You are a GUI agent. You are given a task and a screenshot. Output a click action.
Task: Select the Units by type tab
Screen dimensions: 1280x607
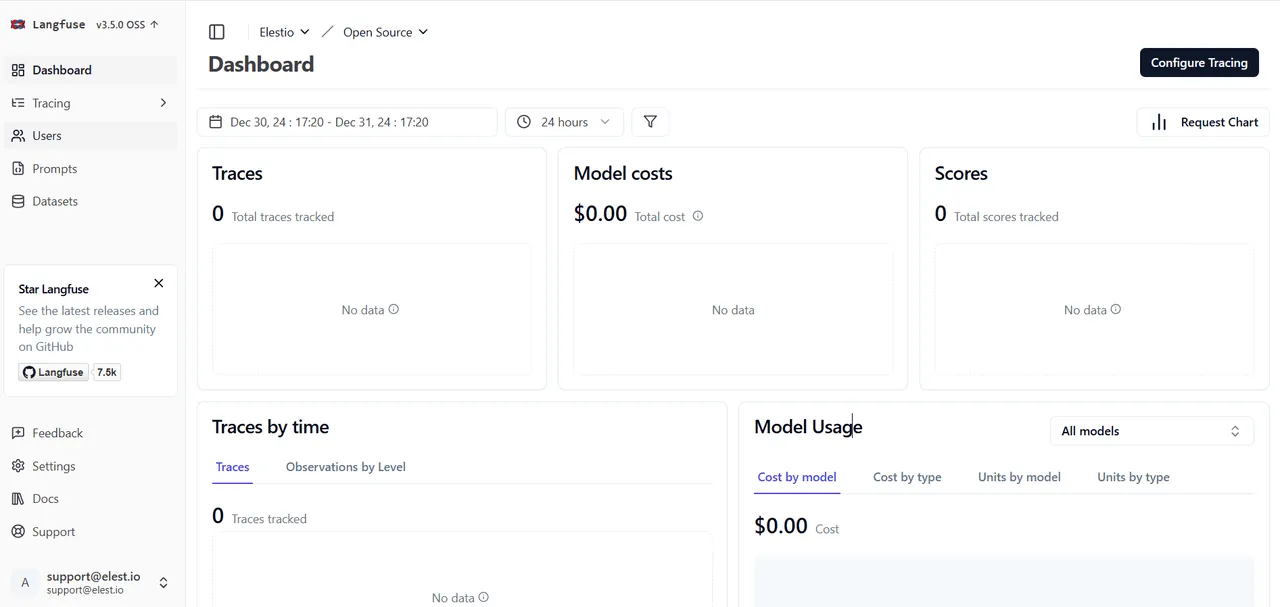point(1133,477)
